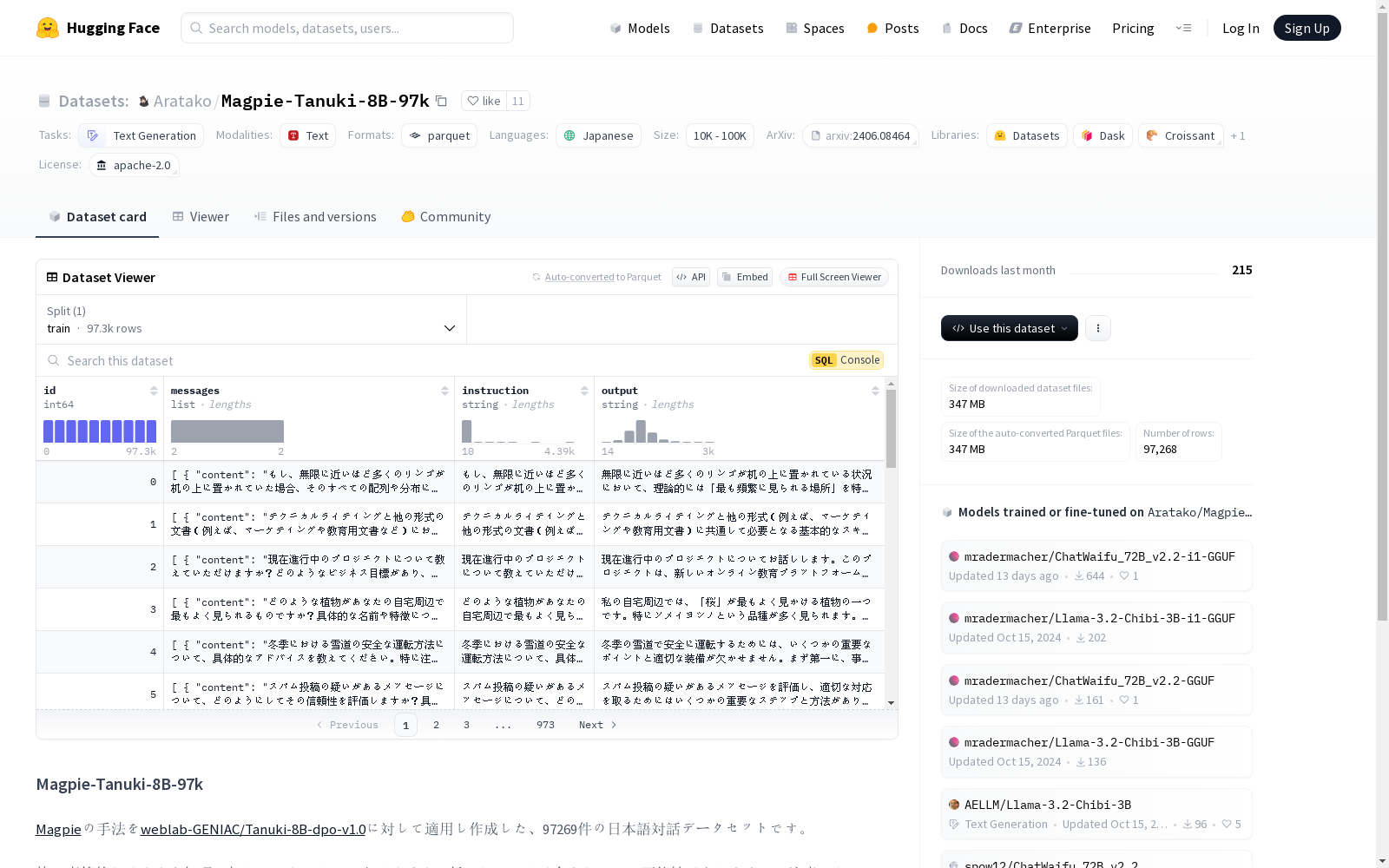Click the arxiv:2406.08464 tag
1389x868 pixels.
860,135
